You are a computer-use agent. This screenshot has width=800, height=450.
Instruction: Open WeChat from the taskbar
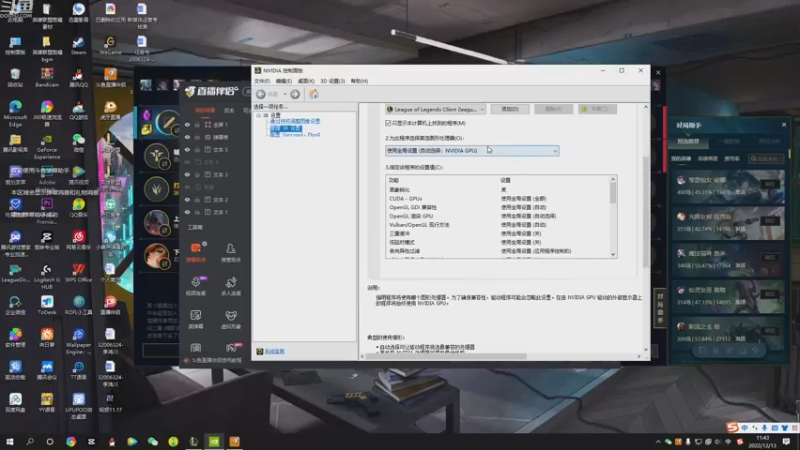coord(153,441)
